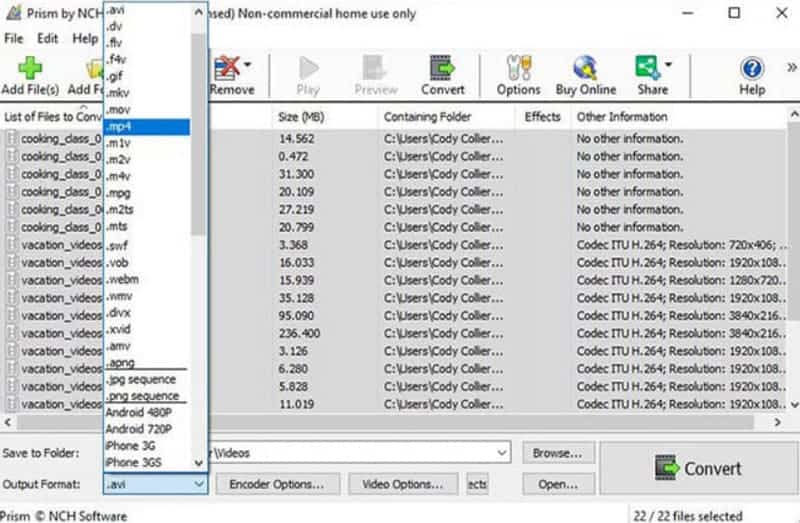Open Encoder Options...
This screenshot has width=800, height=523.
[x=277, y=484]
